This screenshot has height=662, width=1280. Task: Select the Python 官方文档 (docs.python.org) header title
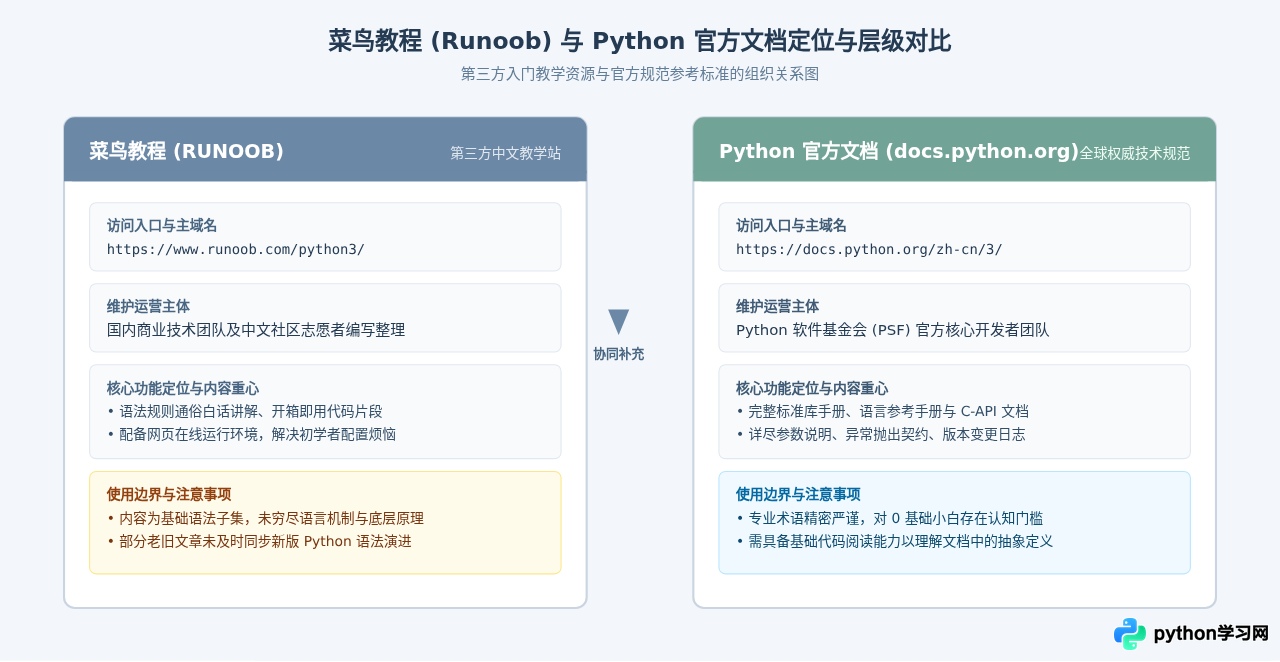899,151
